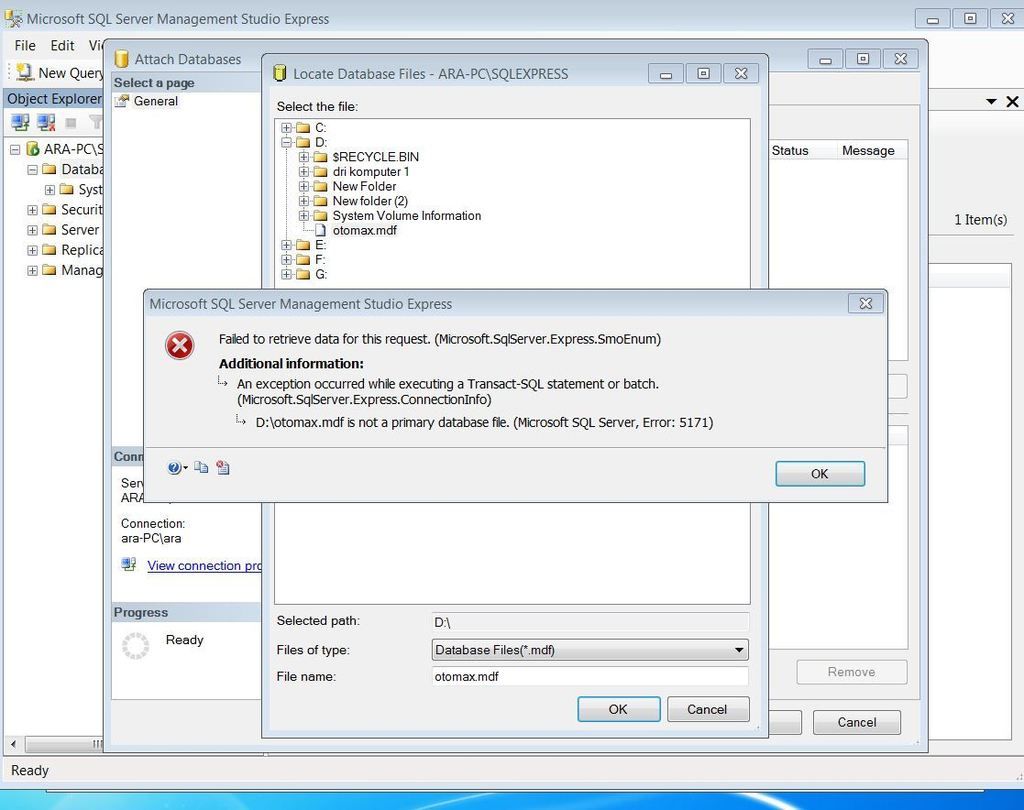Open the 'View connection properties' link

pos(204,566)
